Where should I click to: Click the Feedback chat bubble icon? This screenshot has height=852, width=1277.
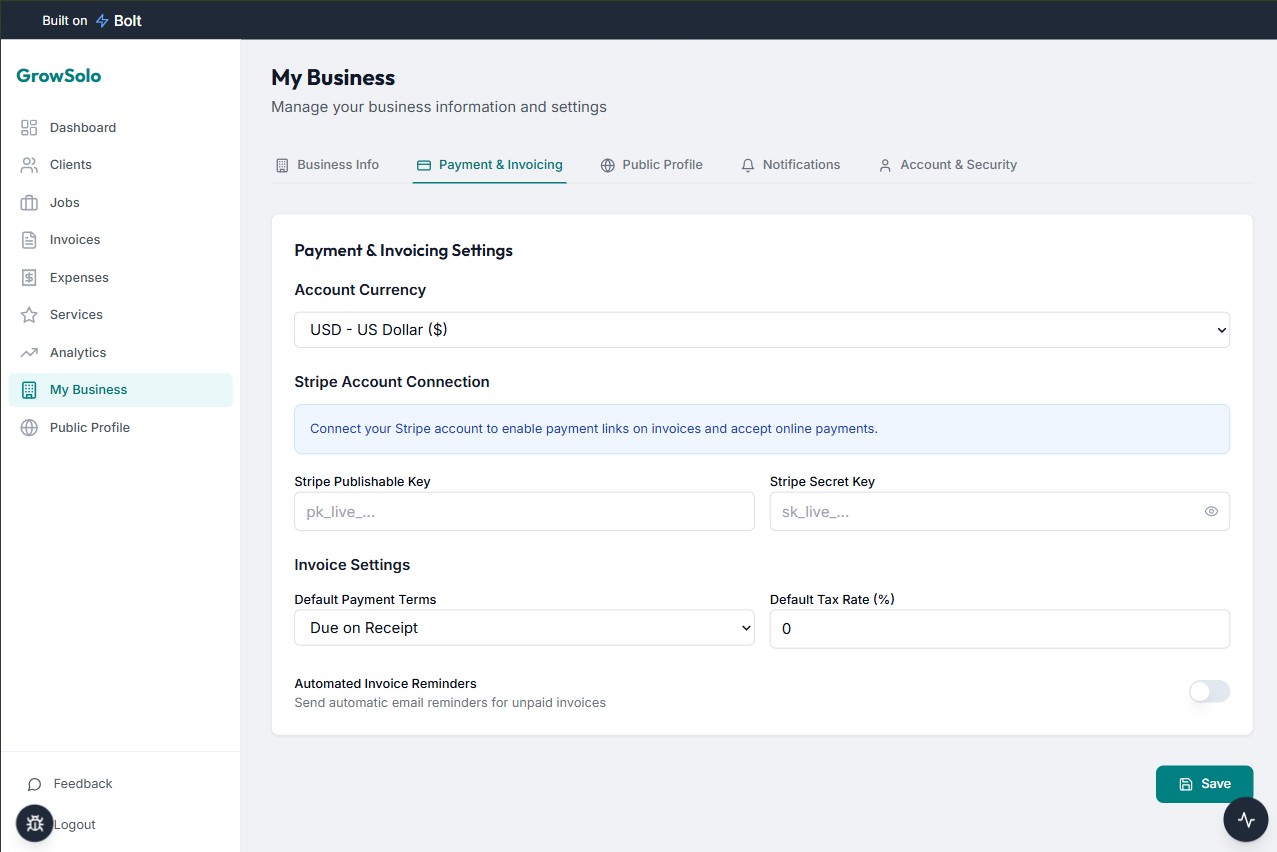35,784
